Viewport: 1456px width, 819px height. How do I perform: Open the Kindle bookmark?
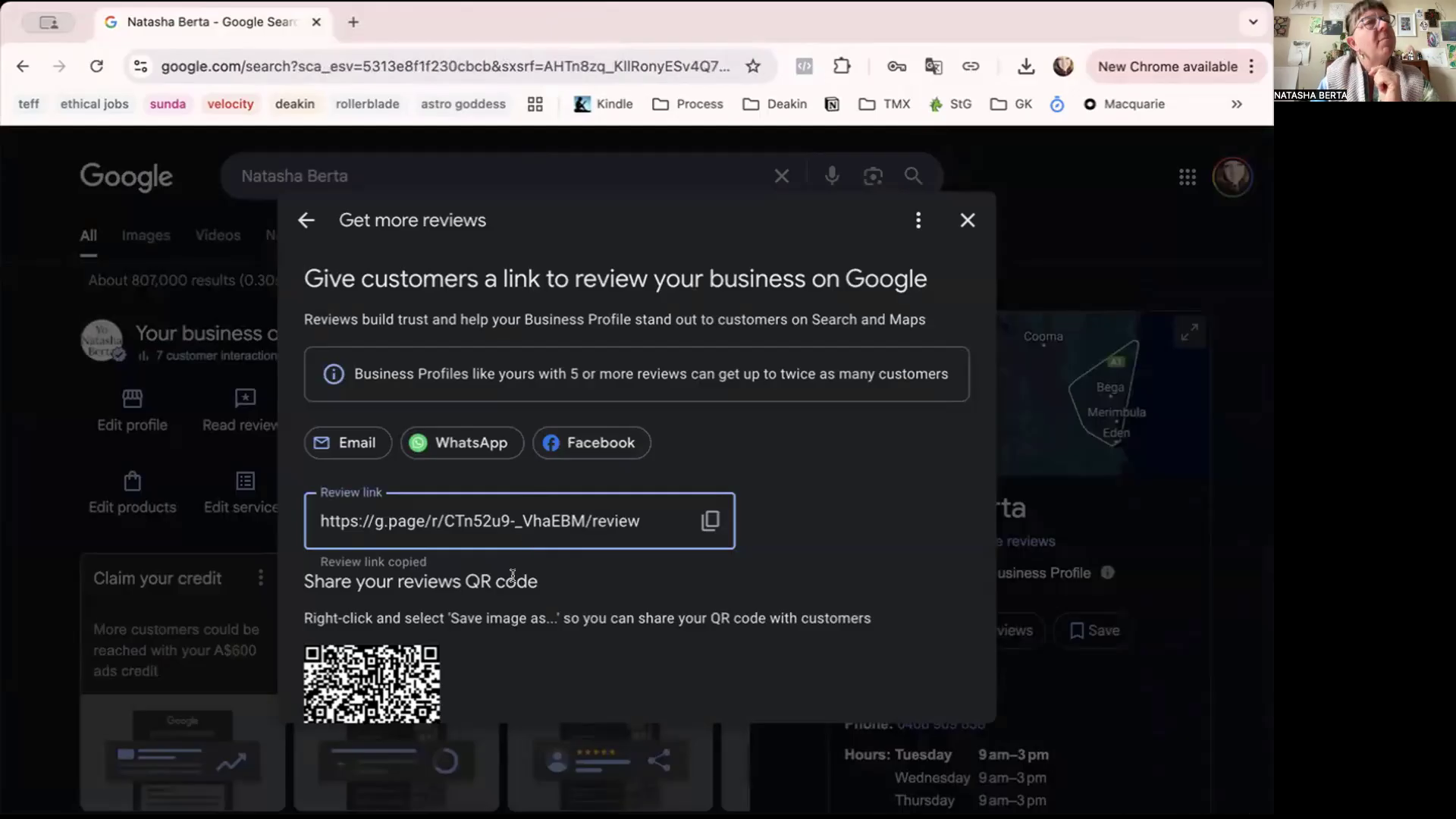[x=604, y=104]
